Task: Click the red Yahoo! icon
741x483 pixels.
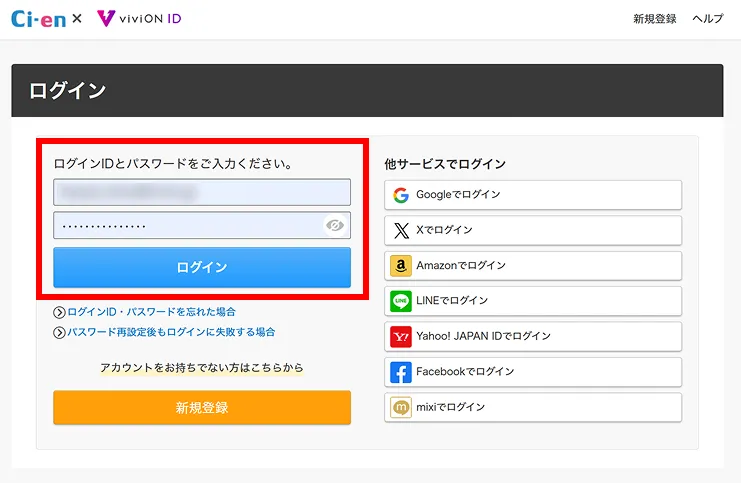Action: (x=401, y=336)
